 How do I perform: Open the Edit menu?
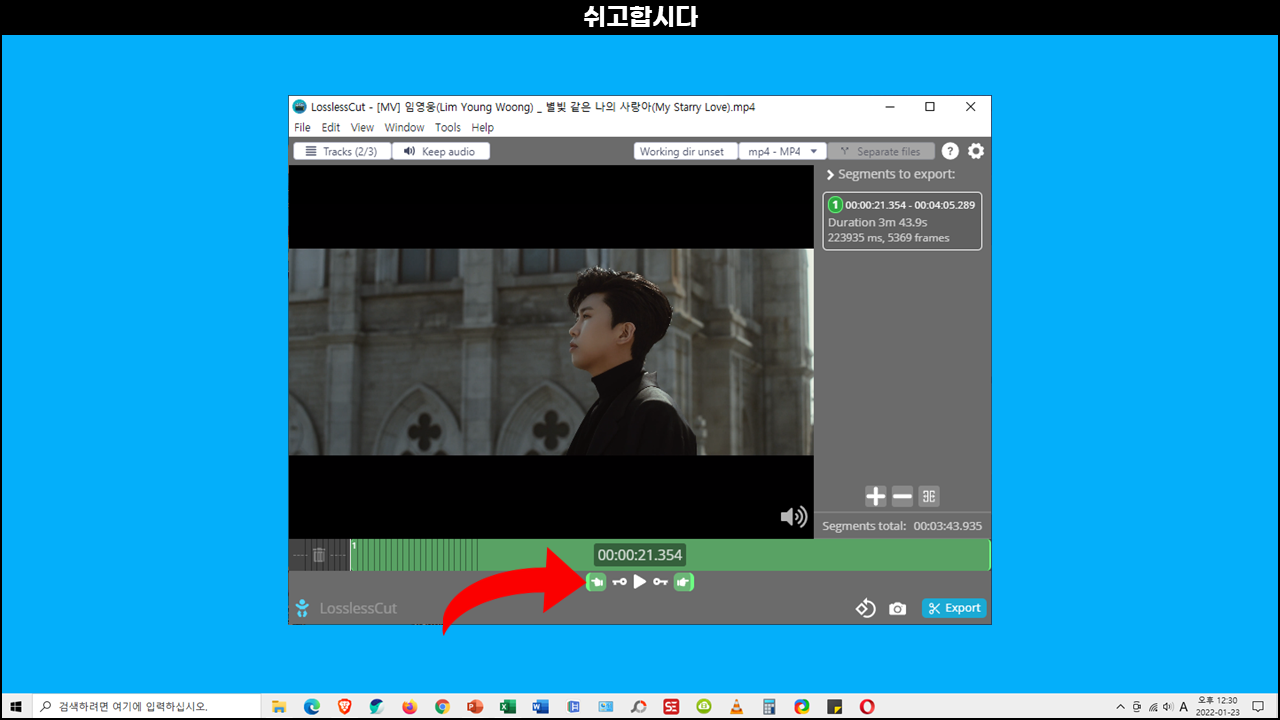tap(331, 127)
